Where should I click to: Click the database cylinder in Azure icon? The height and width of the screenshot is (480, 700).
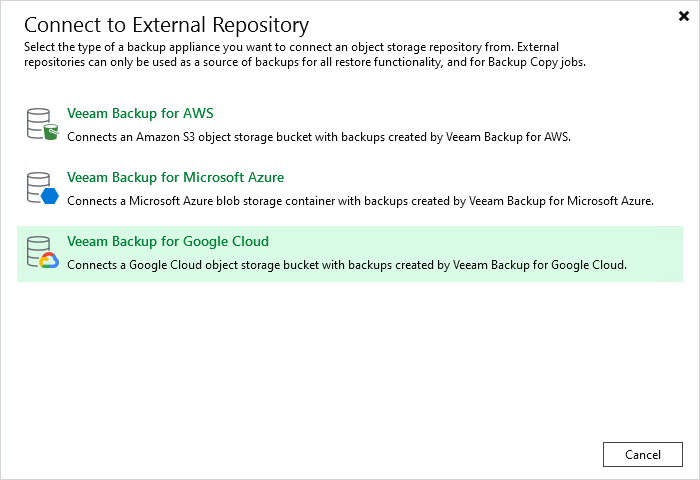38,187
